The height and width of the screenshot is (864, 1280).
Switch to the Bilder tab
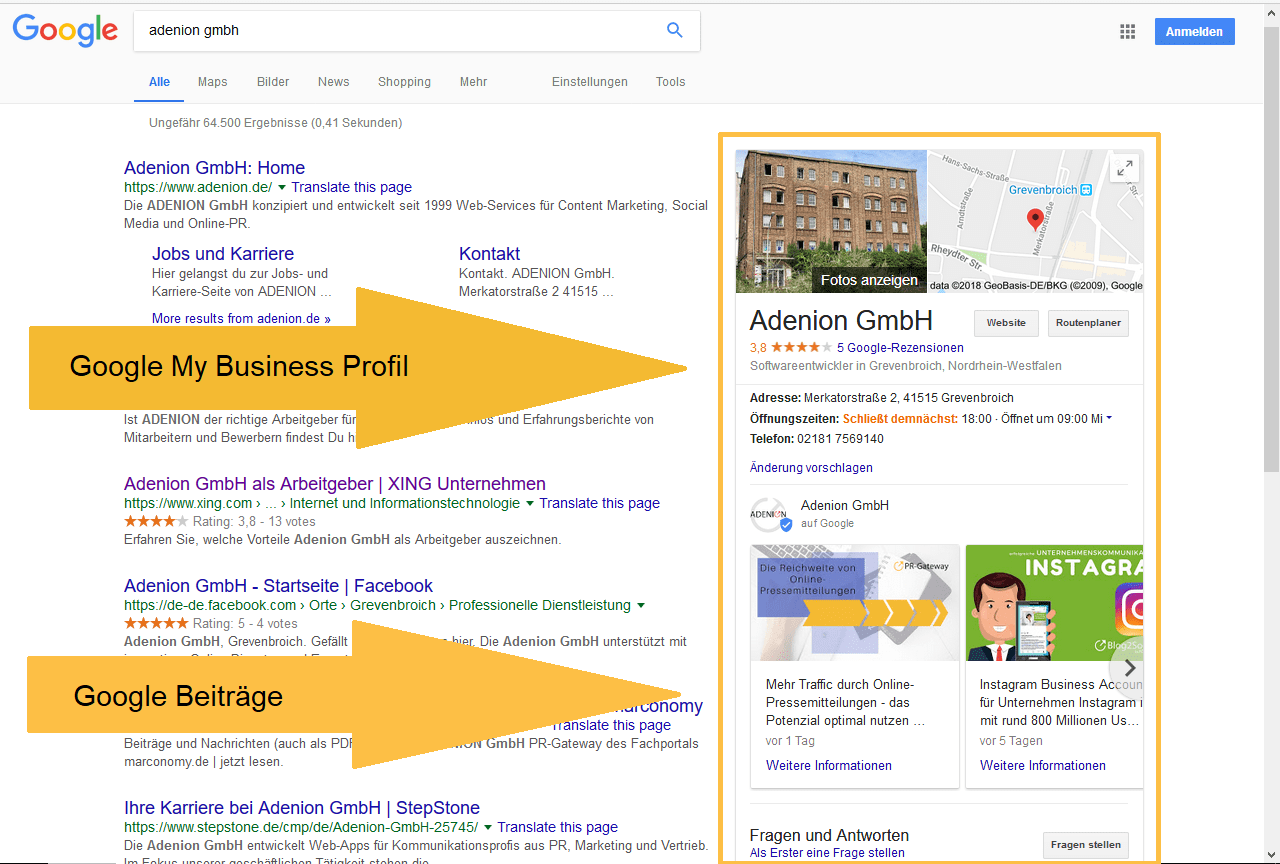[273, 82]
